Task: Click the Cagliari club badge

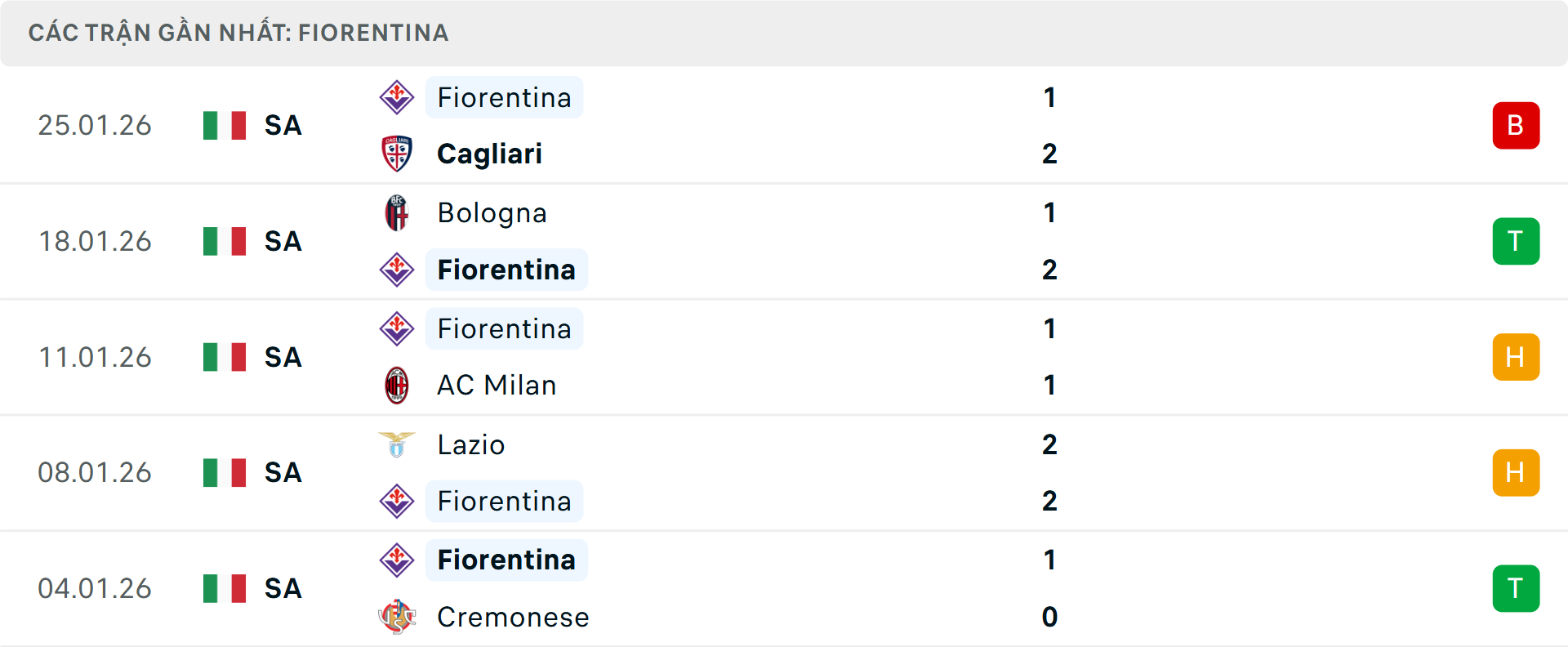Action: 398,154
